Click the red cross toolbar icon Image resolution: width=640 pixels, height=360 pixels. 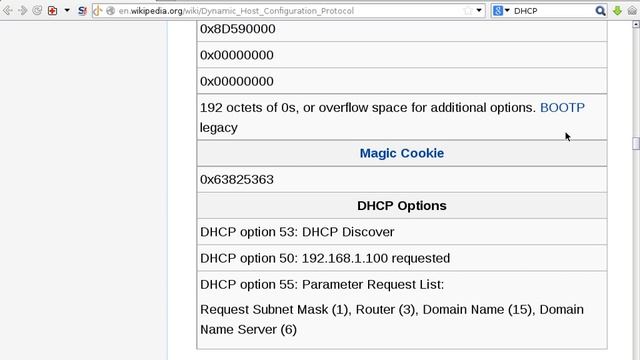coord(53,11)
